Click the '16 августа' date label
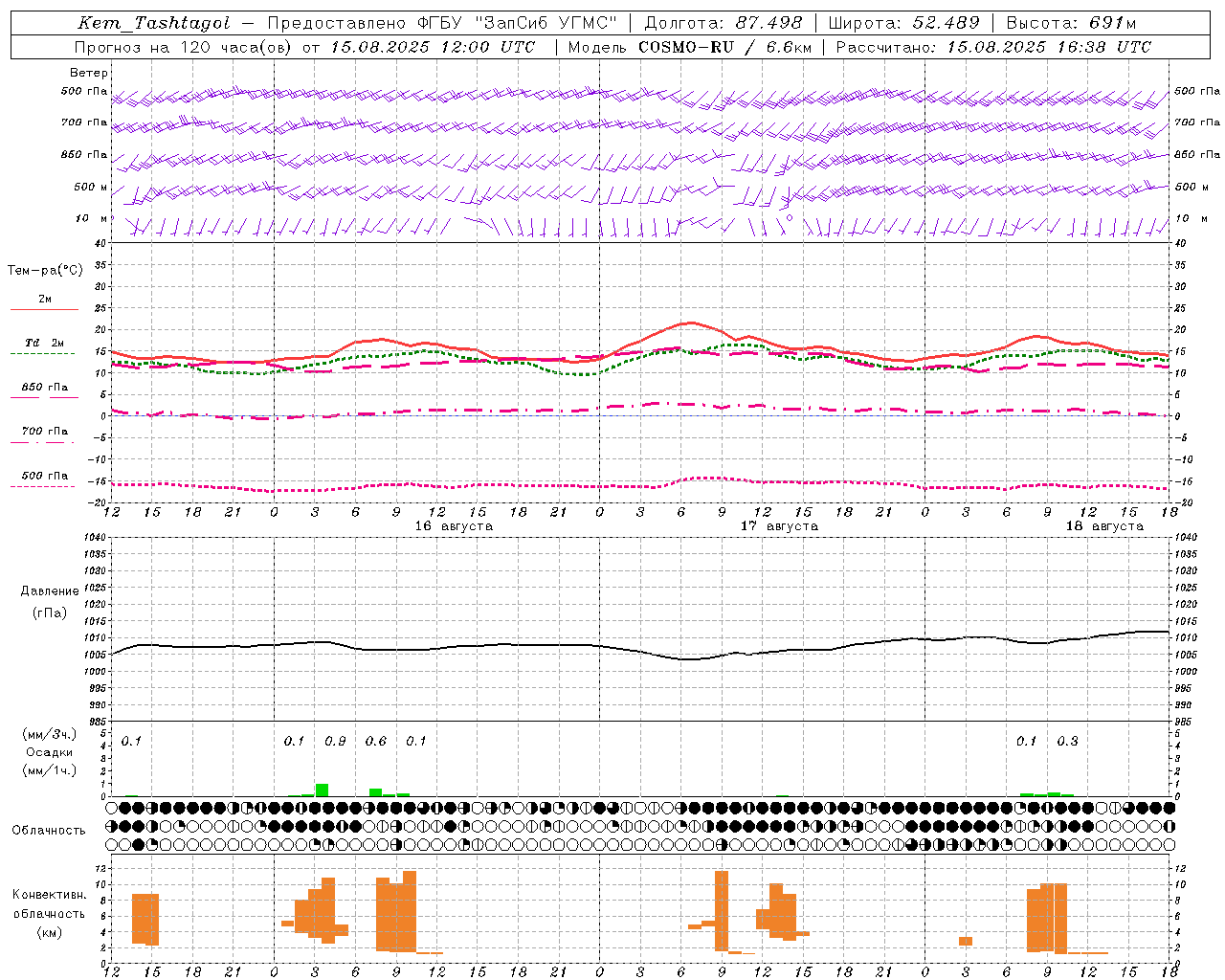Viewport: 1225px width, 980px height. [x=454, y=526]
